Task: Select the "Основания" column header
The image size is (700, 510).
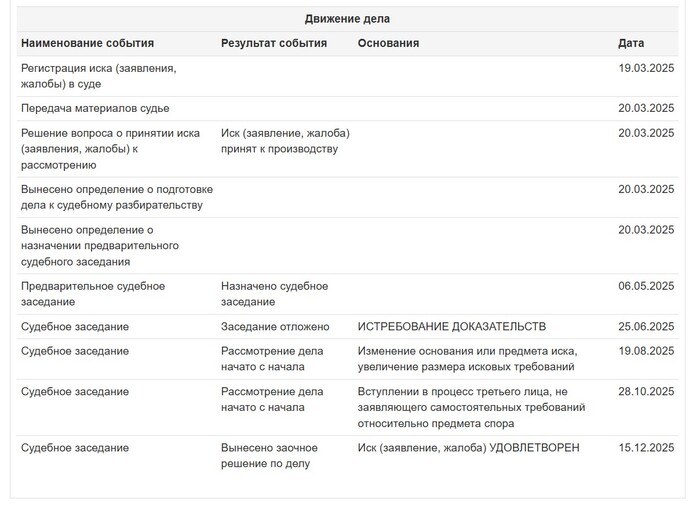Action: click(388, 44)
